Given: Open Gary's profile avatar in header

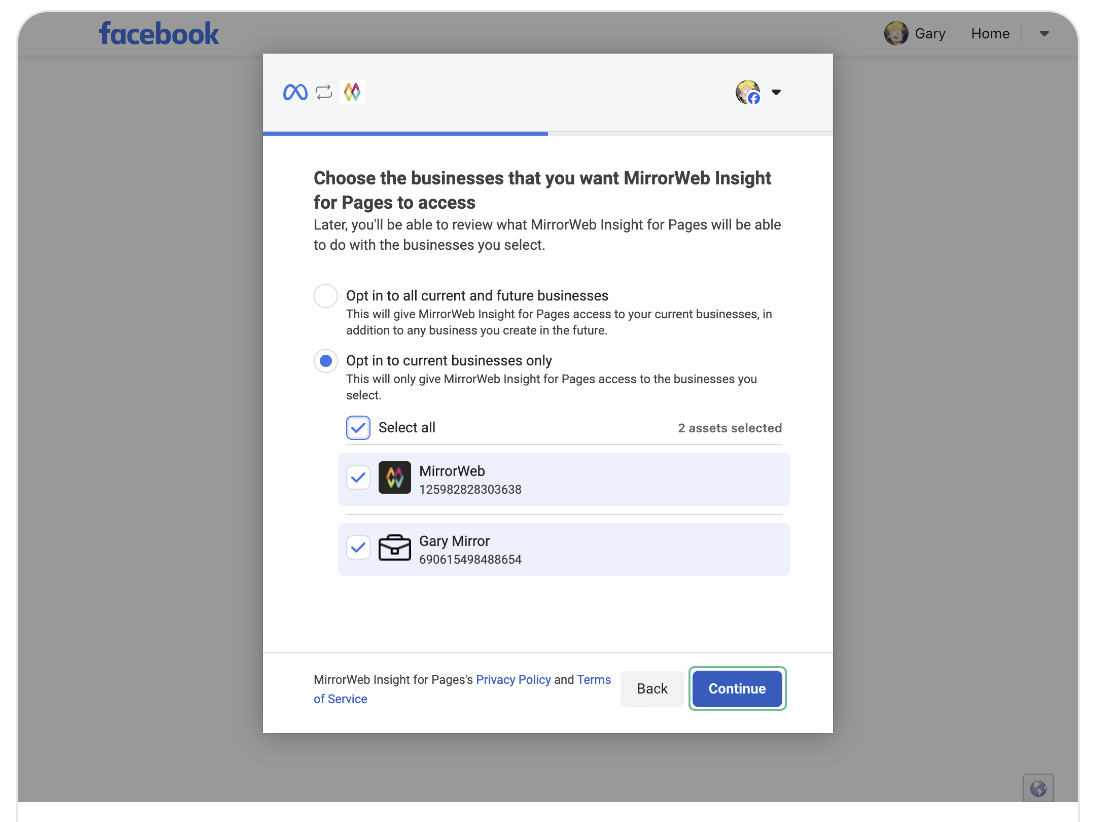Looking at the screenshot, I should (x=896, y=33).
